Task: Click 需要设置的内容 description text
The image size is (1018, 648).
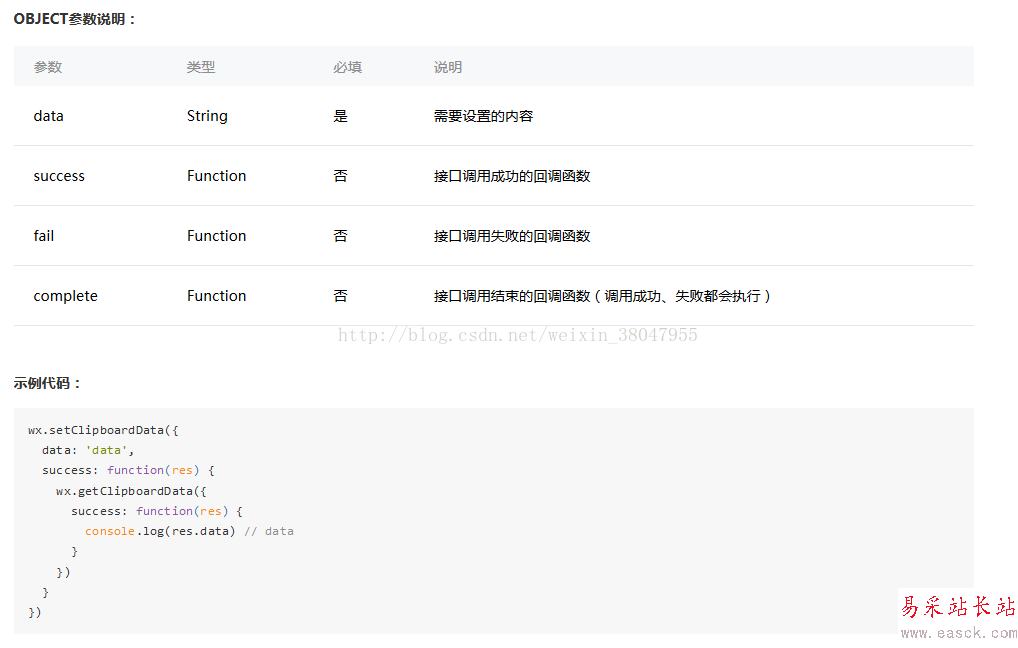Action: [x=483, y=116]
